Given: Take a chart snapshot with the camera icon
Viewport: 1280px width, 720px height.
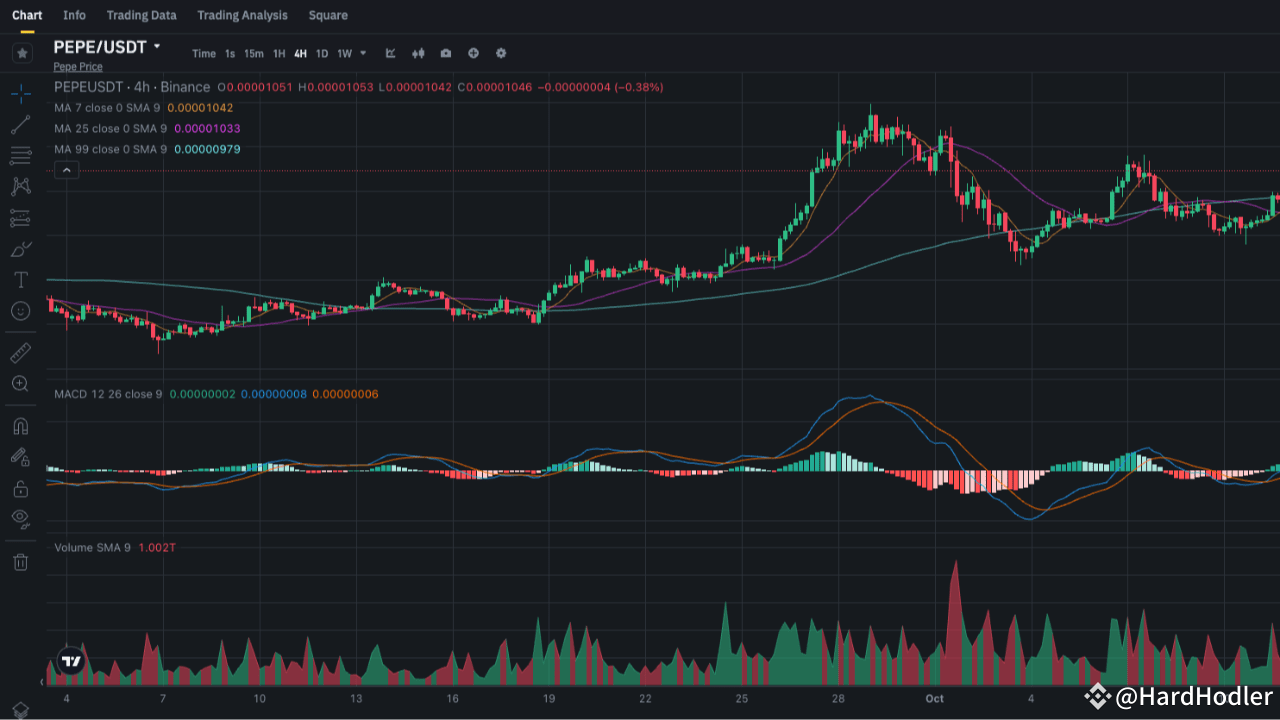Looking at the screenshot, I should pos(446,53).
